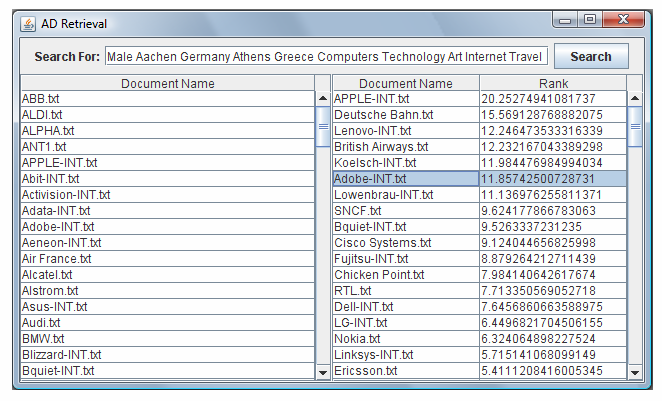The width and height of the screenshot is (662, 401).
Task: Click the Rank column header
Action: tap(553, 83)
